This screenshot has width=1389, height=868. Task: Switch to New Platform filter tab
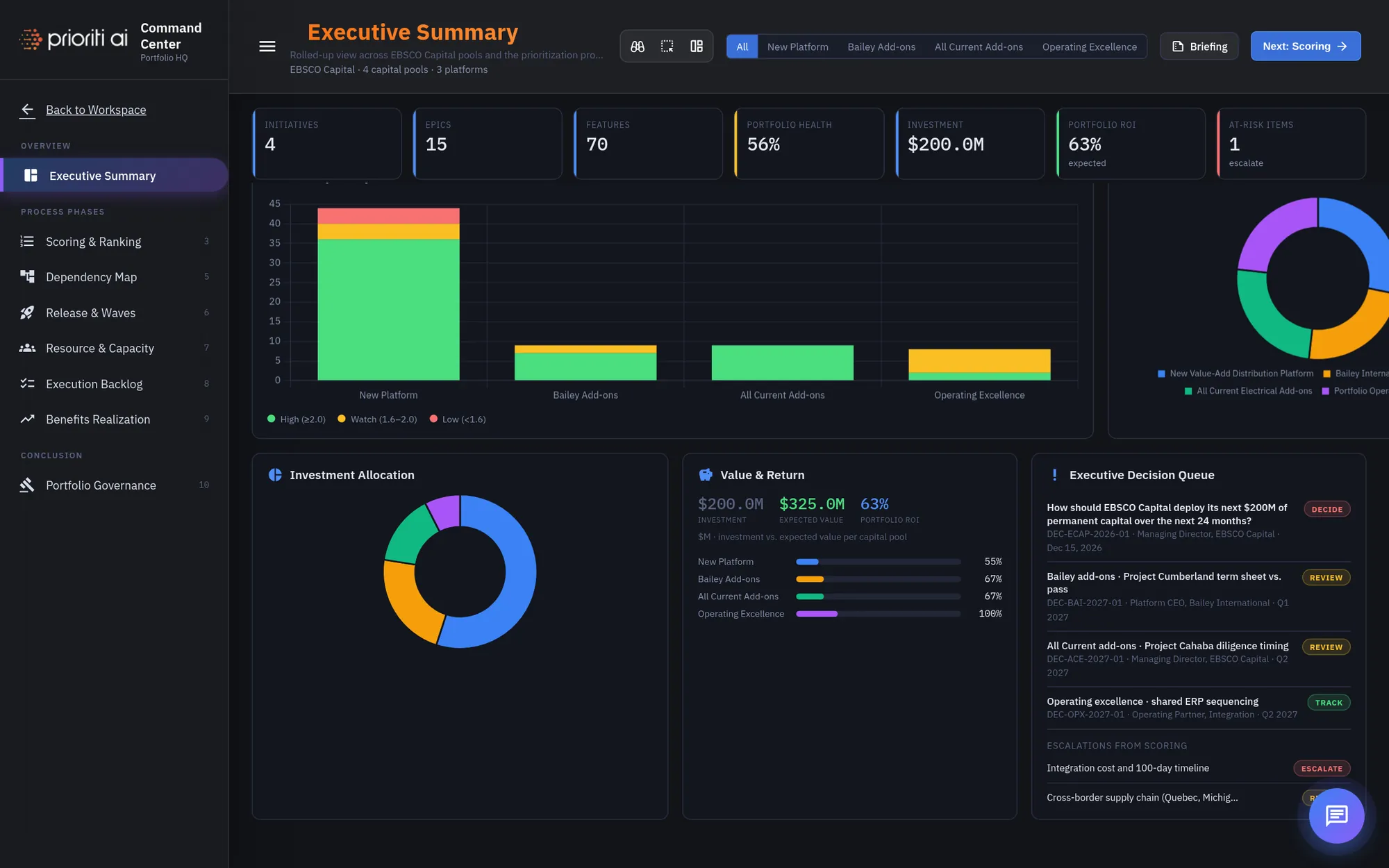pyautogui.click(x=797, y=47)
